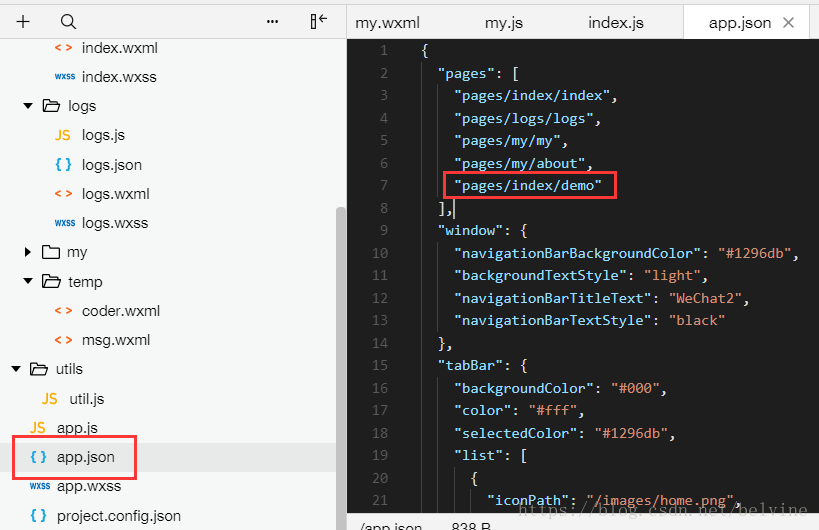Click the JS icon beside logs.js
Image resolution: width=819 pixels, height=530 pixels.
[x=62, y=136]
